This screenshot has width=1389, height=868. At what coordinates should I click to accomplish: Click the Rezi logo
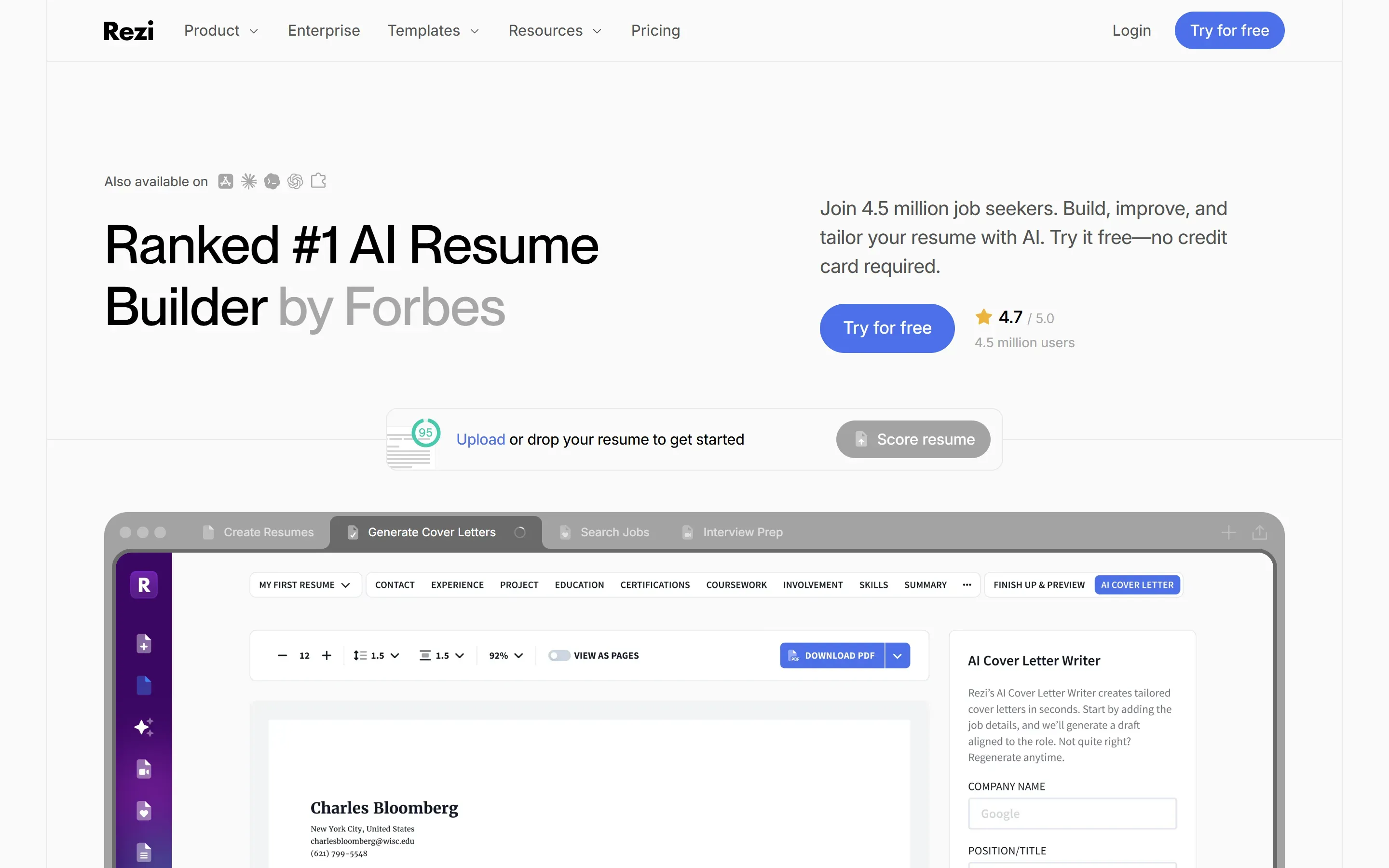point(129,30)
